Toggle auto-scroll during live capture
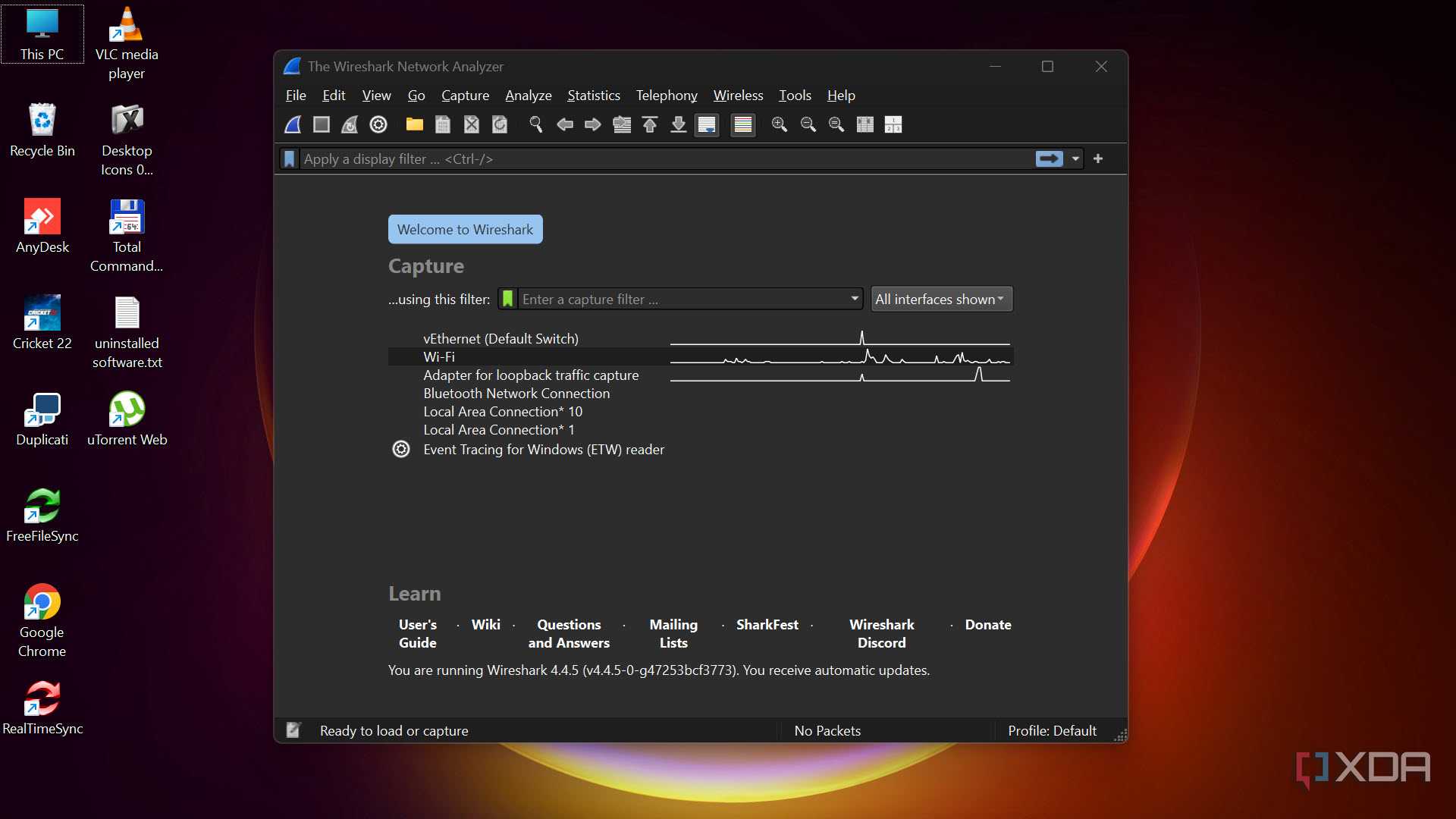Viewport: 1456px width, 819px height. (x=707, y=124)
